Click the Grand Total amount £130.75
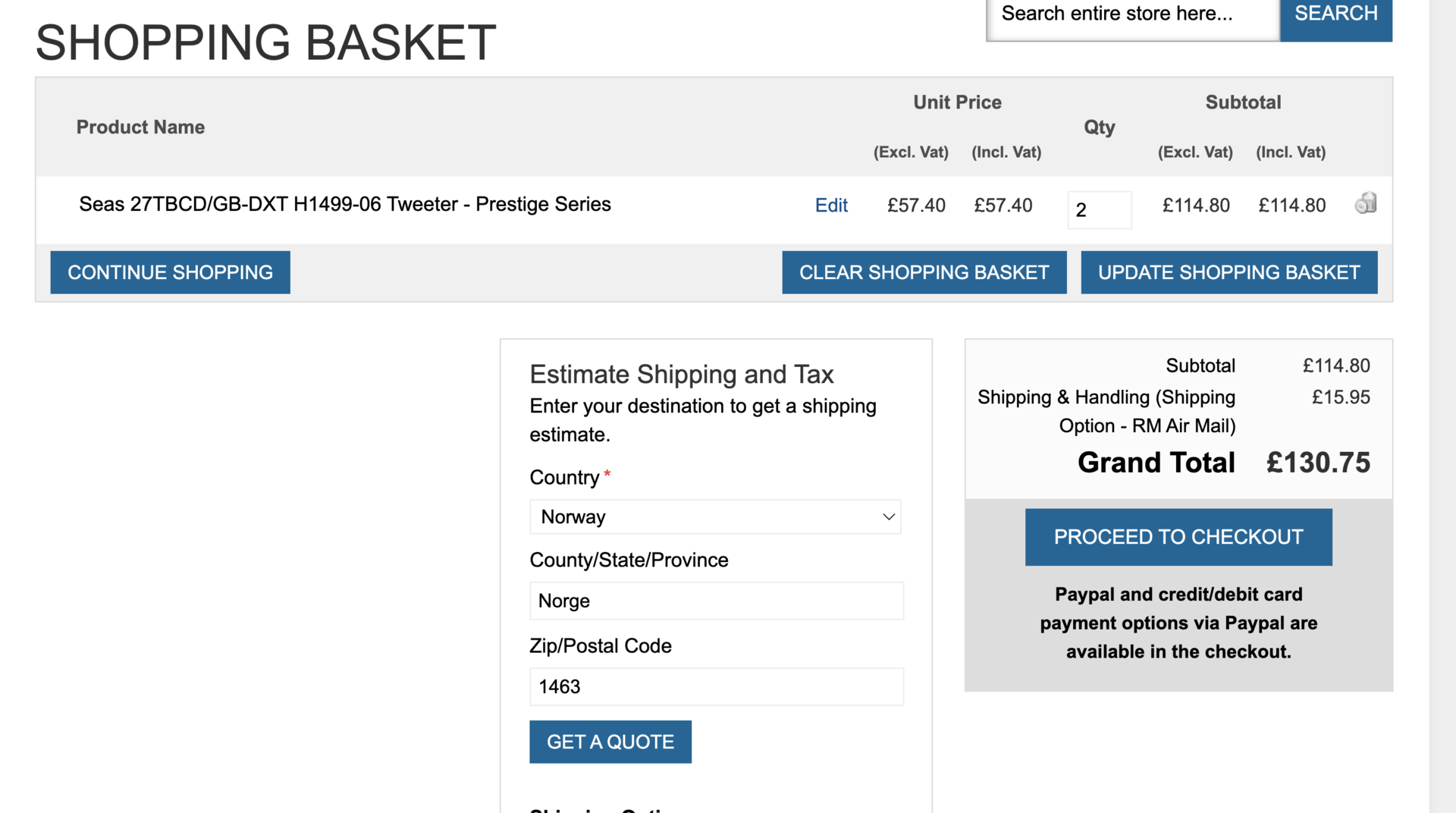The image size is (1456, 813). [x=1318, y=463]
